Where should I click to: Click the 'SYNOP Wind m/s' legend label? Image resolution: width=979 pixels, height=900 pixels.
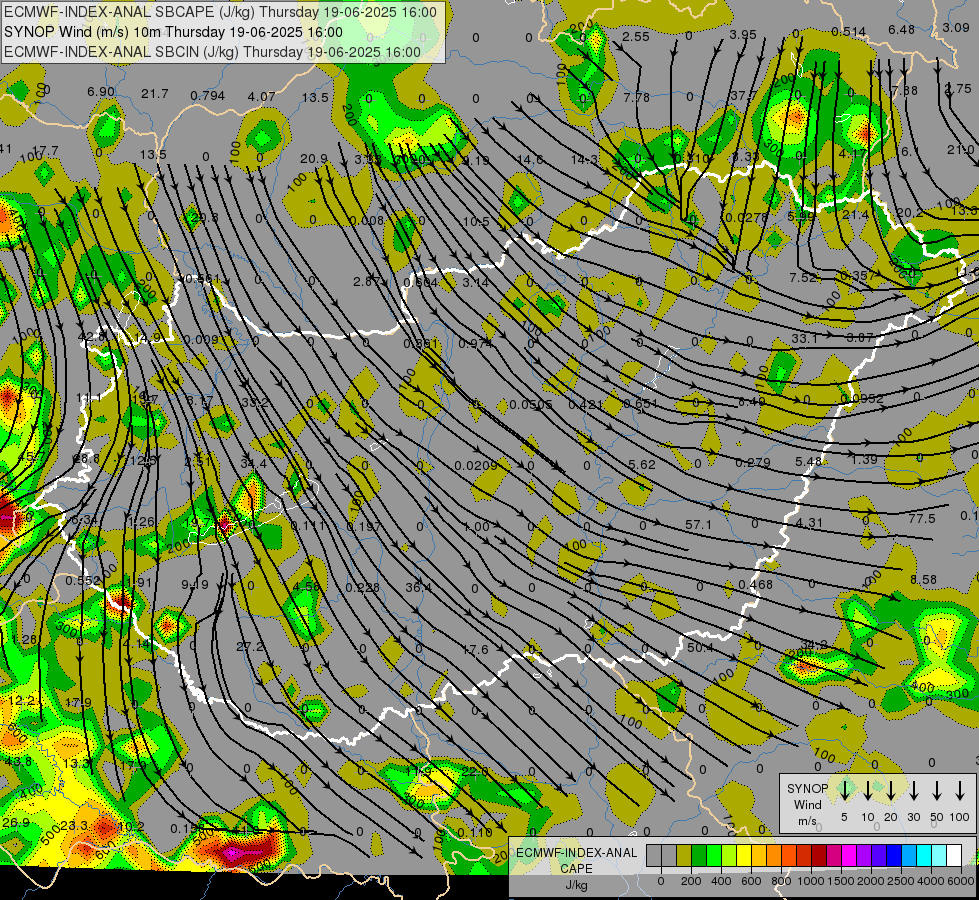pos(807,804)
